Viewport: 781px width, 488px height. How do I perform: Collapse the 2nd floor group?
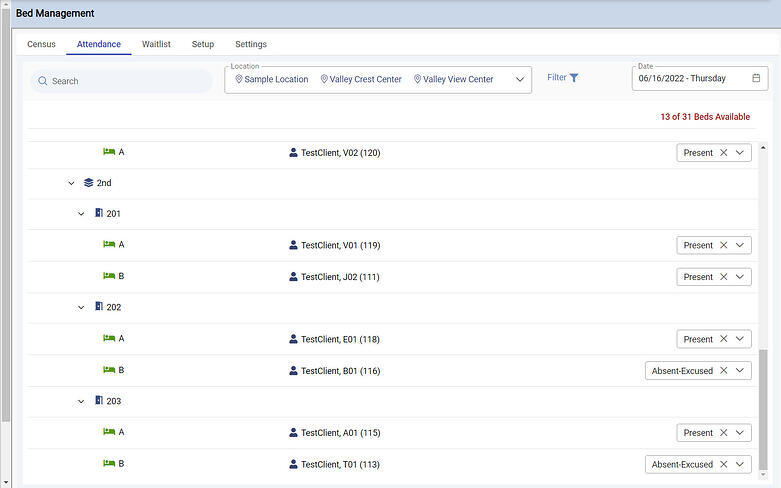point(71,183)
